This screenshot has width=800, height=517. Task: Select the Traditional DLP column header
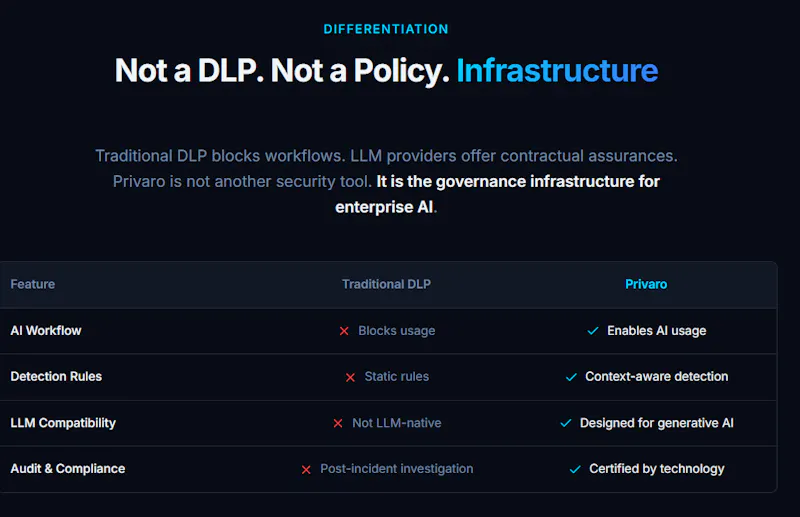[x=386, y=284]
